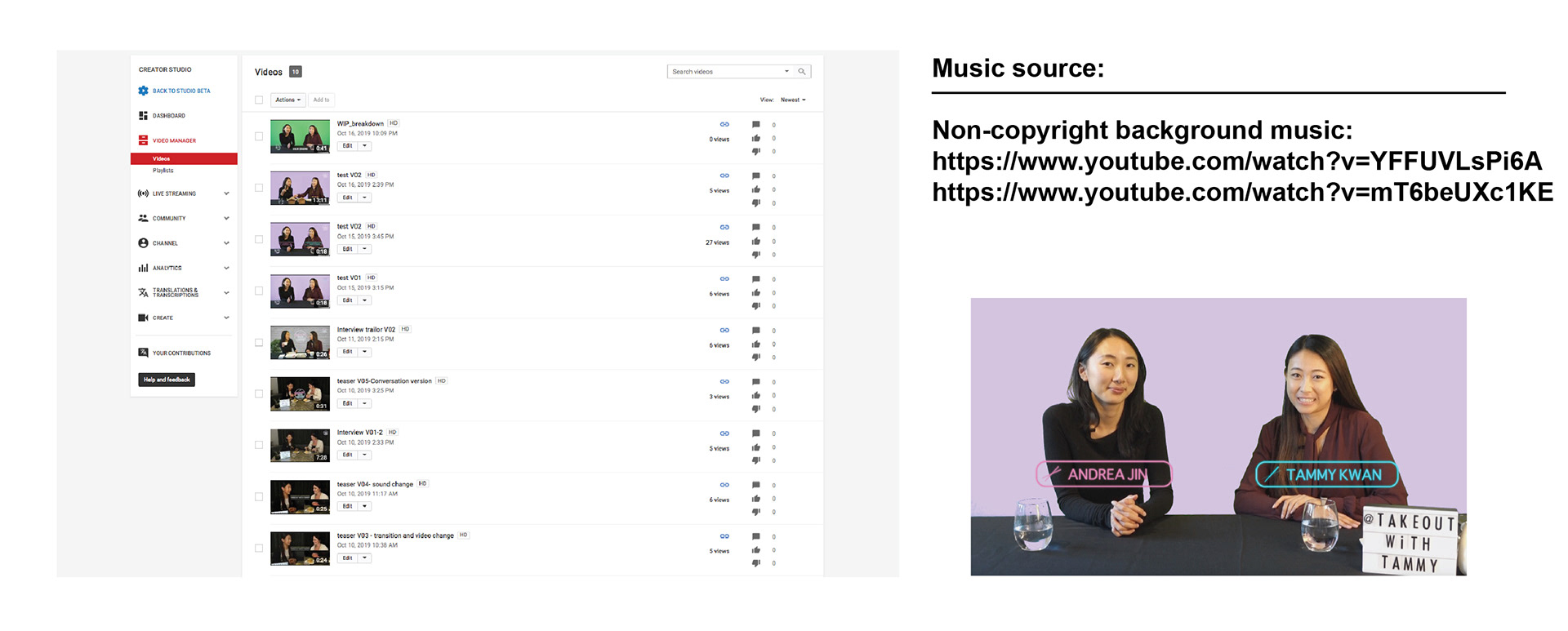Click the comments icon for WIP_breakdown
The height and width of the screenshot is (631, 1568).
pos(756,125)
